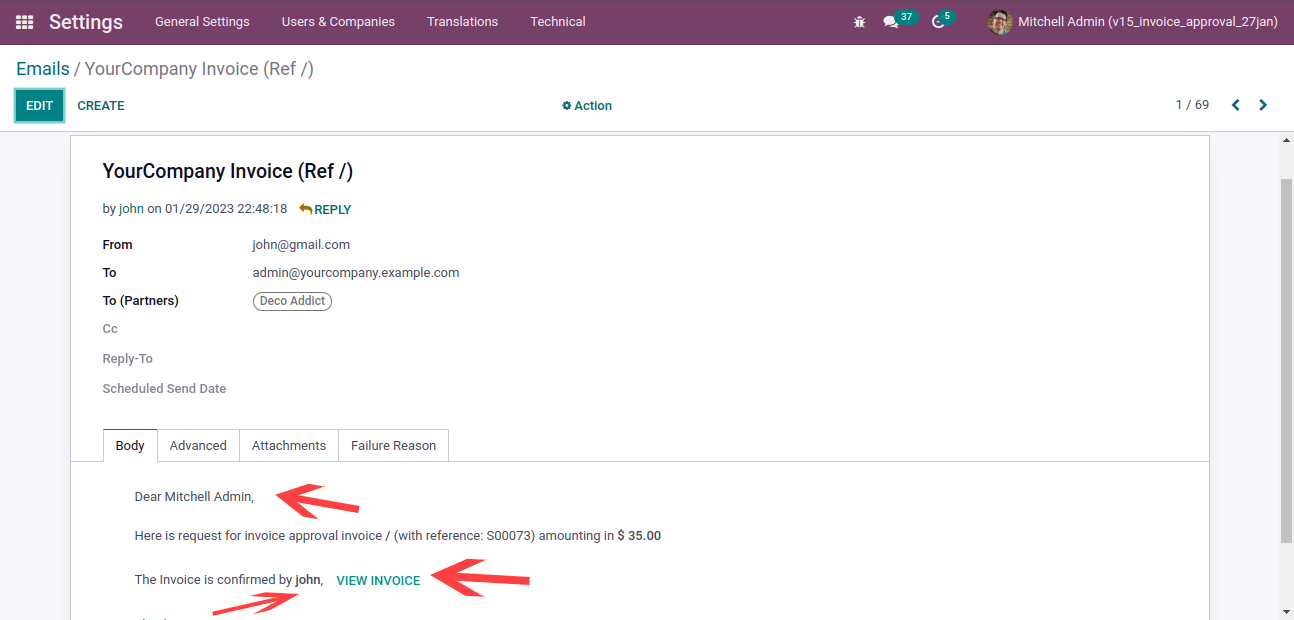1294x620 pixels.
Task: Click the Reply arrow button
Action: [325, 209]
